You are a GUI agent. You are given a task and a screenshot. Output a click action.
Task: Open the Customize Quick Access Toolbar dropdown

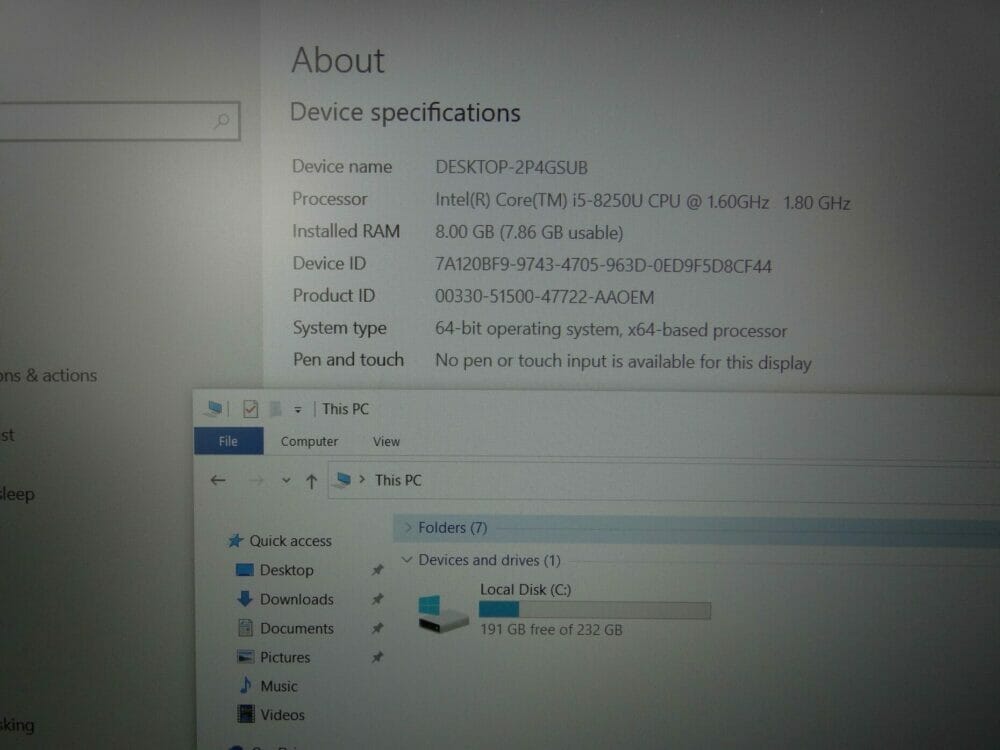pyautogui.click(x=297, y=409)
